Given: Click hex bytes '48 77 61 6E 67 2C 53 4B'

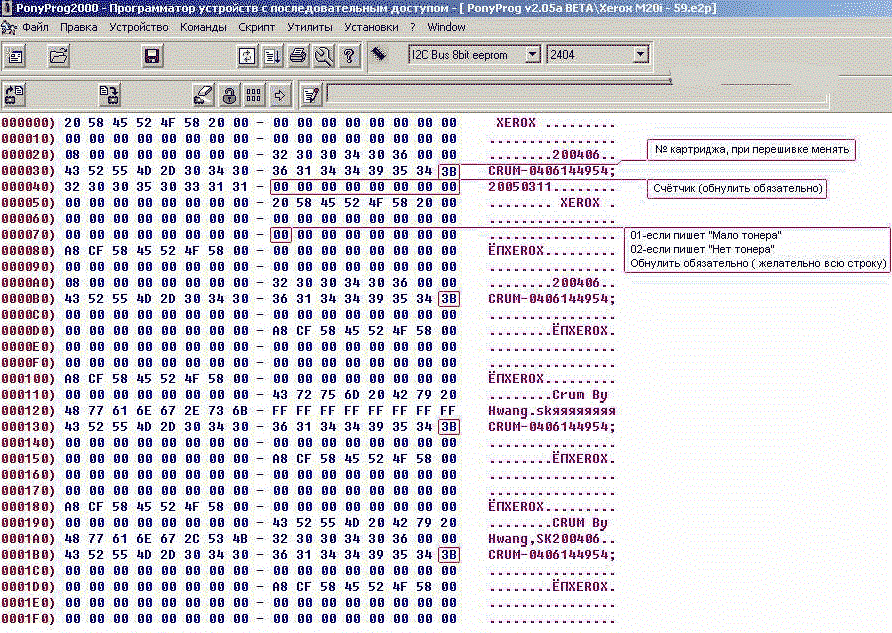Looking at the screenshot, I should click(156, 539).
